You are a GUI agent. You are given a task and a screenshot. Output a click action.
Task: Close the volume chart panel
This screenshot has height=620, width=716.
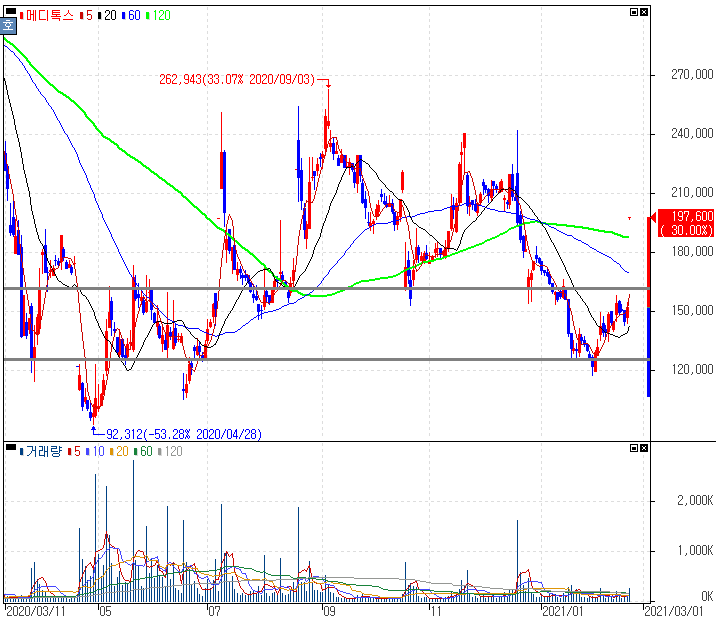[x=644, y=448]
